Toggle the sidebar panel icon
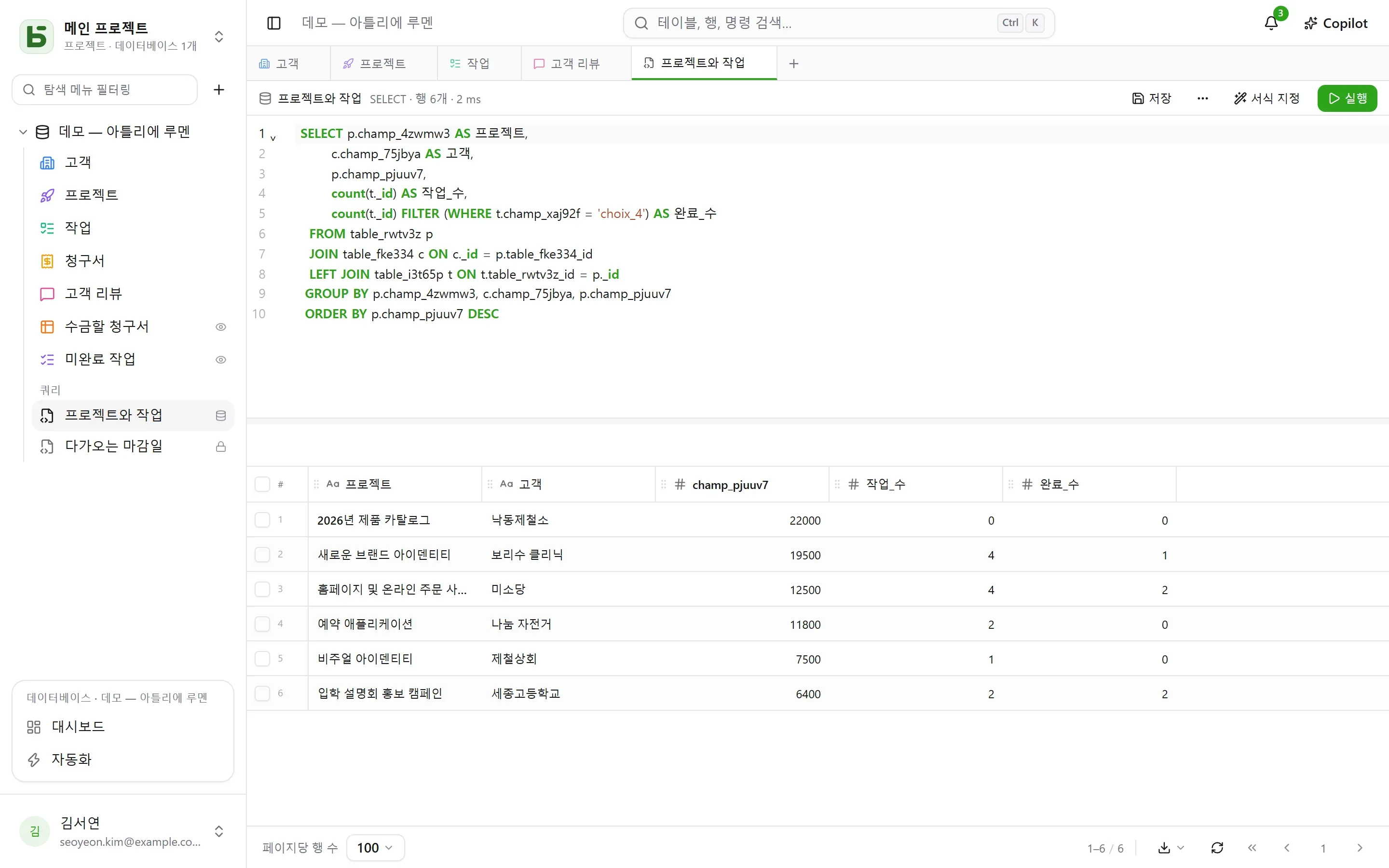 (x=274, y=23)
